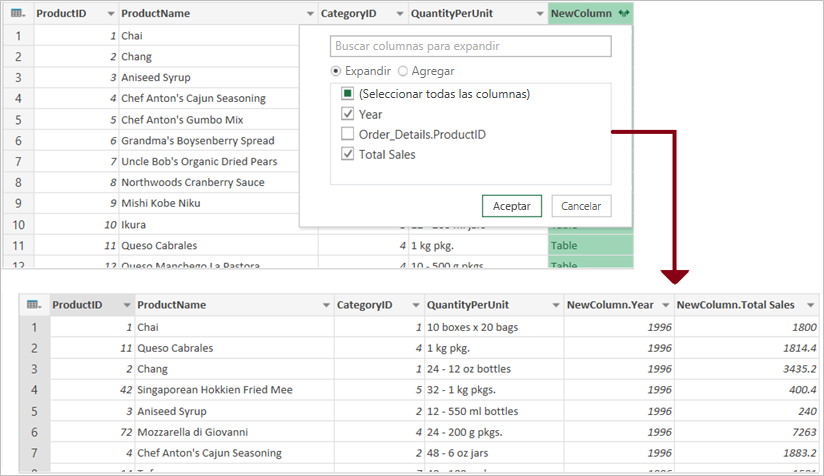Select cell '12 - 550 ml bottles'
The width and height of the screenshot is (824, 476).
coord(494,411)
